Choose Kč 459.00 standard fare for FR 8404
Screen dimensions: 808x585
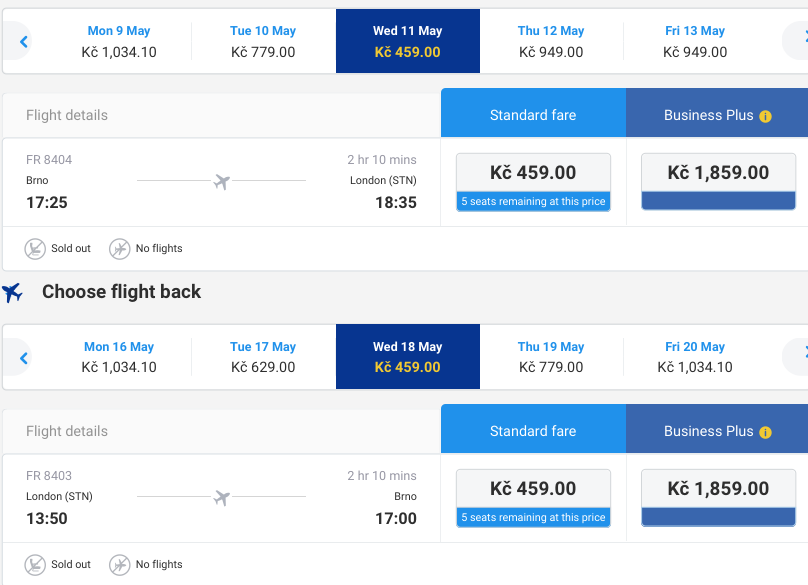pos(533,182)
